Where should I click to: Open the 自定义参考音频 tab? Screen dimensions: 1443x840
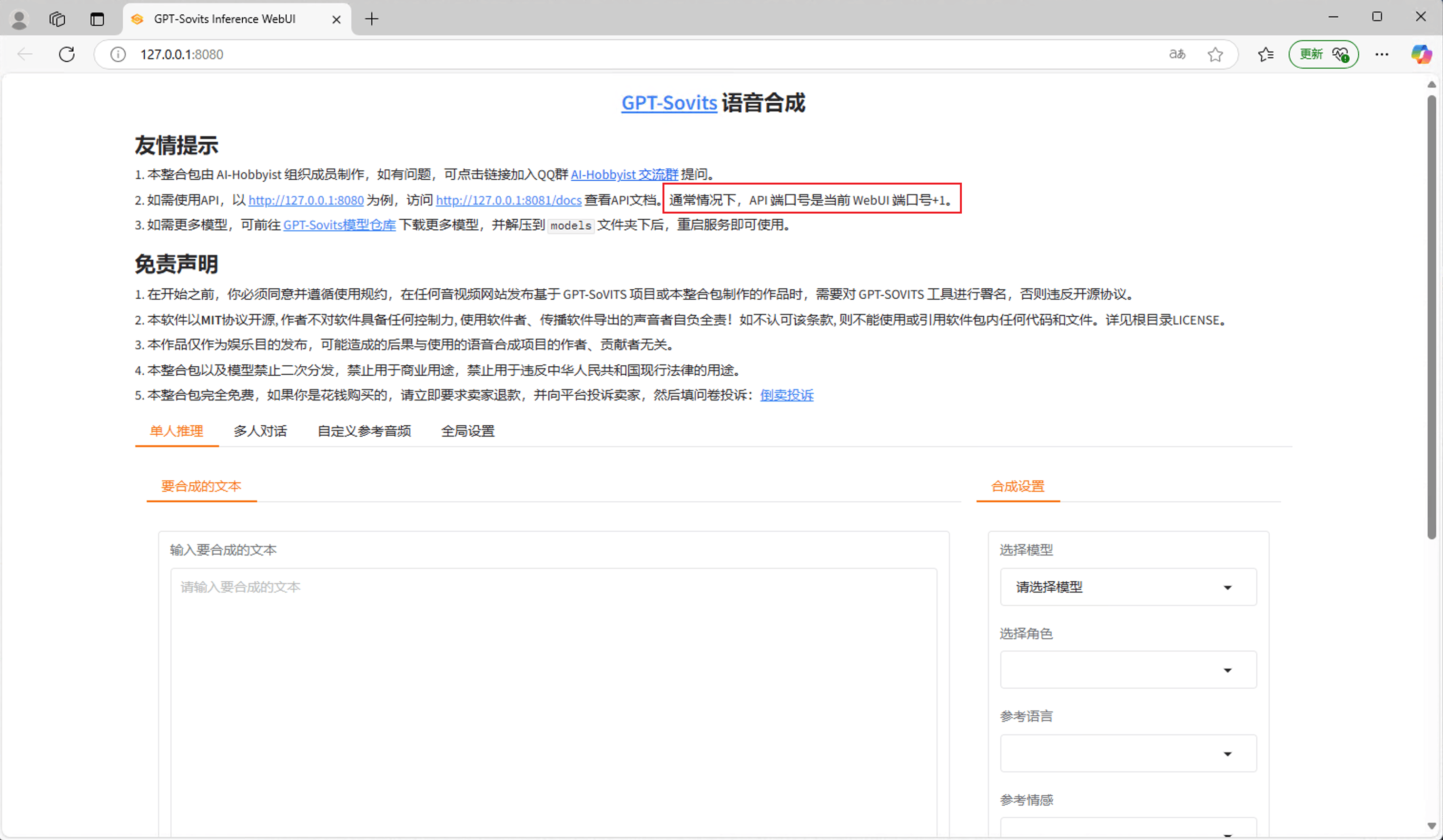pos(364,431)
